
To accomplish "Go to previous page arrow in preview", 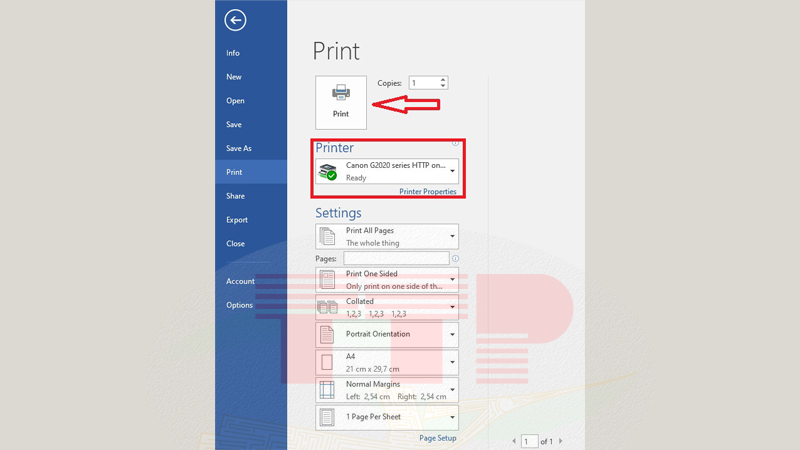I will point(514,441).
